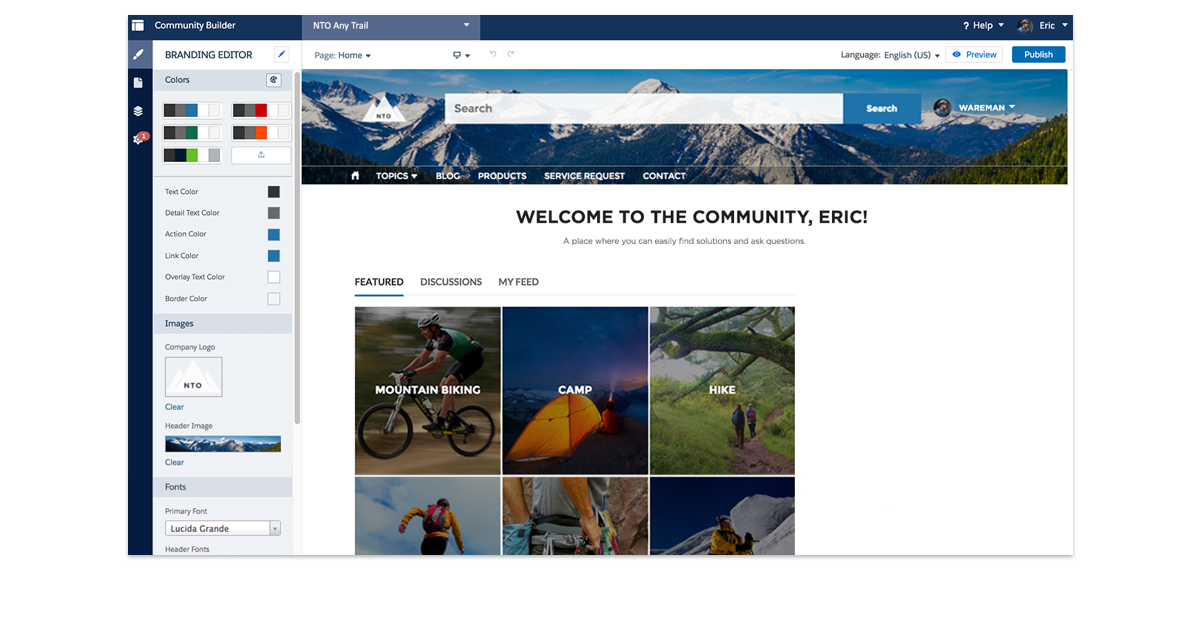Click the upload icon in color palettes

pyautogui.click(x=261, y=155)
